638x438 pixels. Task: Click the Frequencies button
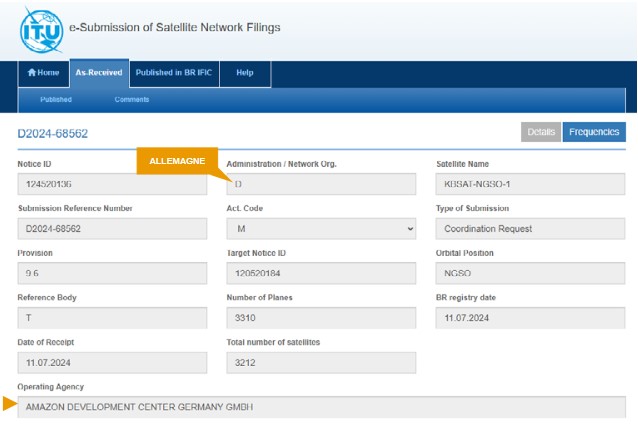594,132
